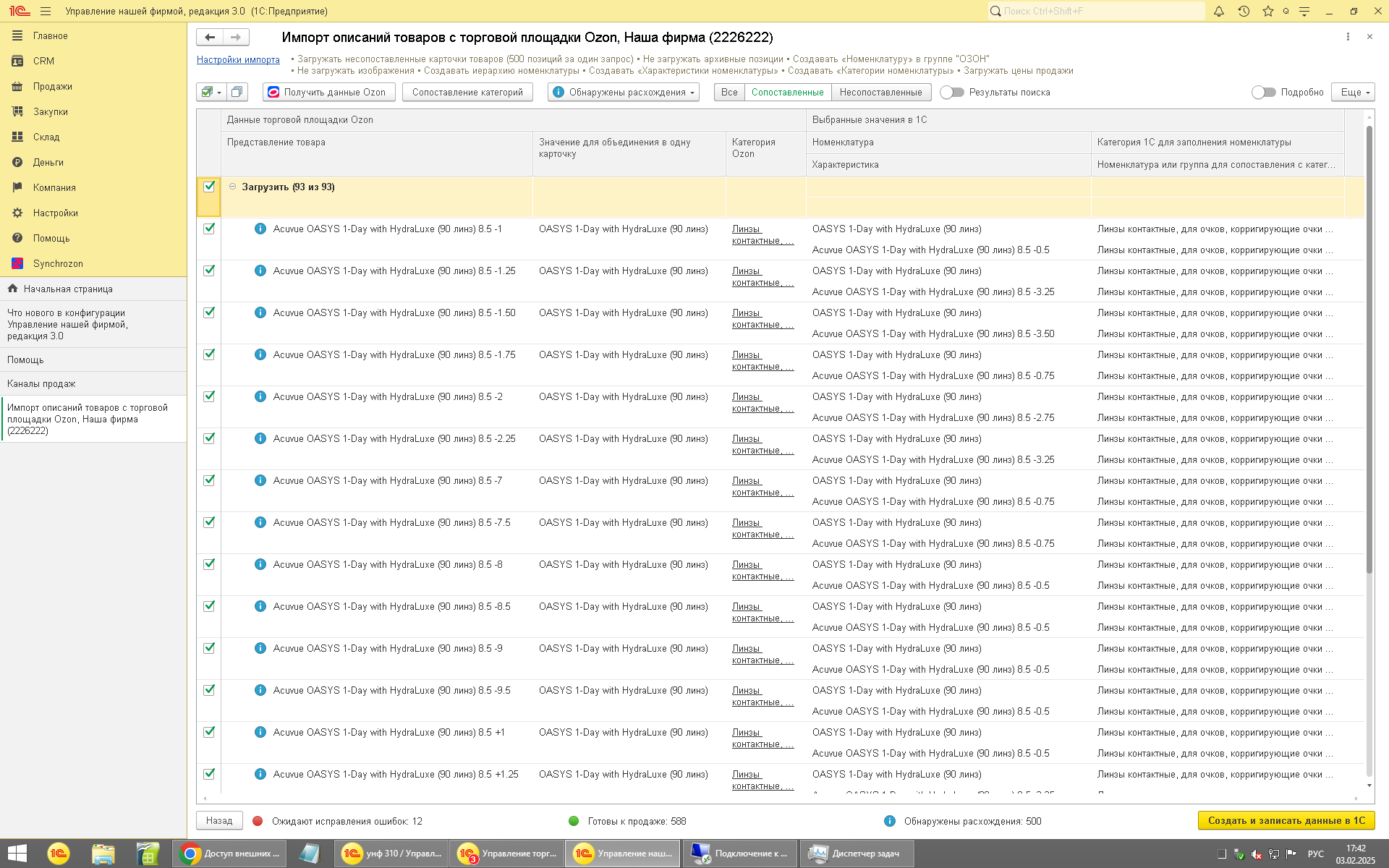1389x868 pixels.
Task: Open Обнаружены расхождения dropdown
Action: (x=624, y=92)
